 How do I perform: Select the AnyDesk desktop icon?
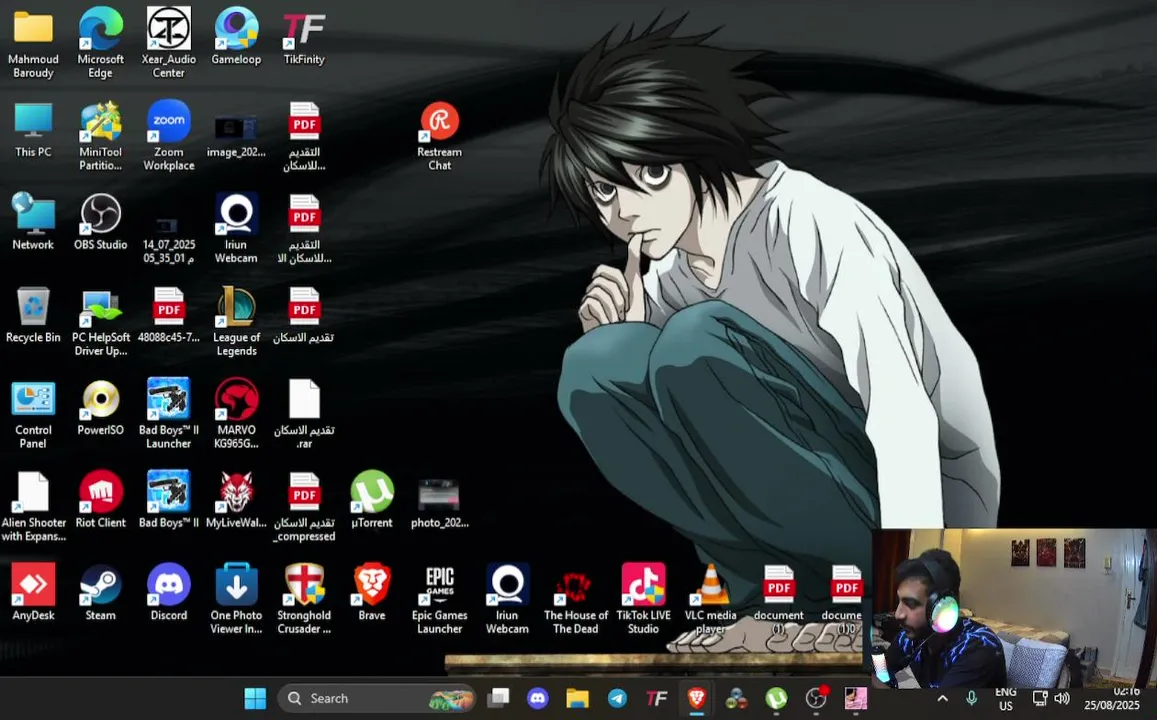pos(33,592)
